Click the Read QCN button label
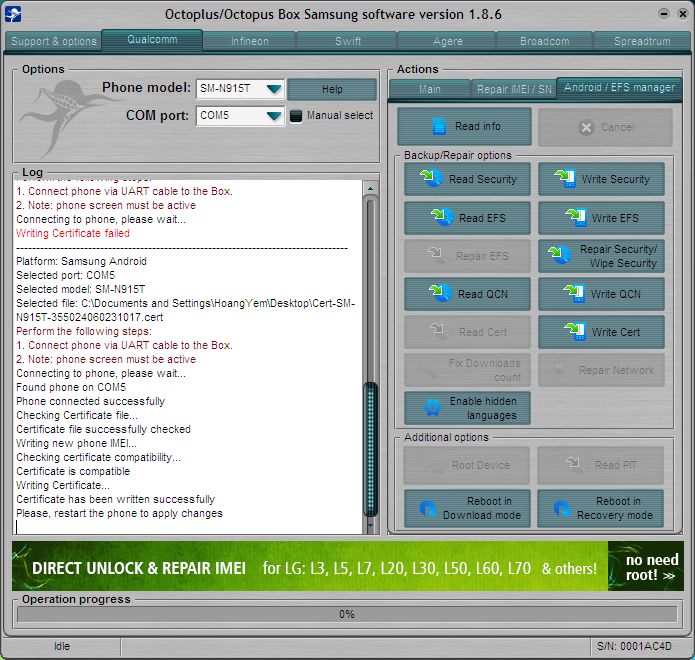The width and height of the screenshot is (695, 660). (x=483, y=294)
